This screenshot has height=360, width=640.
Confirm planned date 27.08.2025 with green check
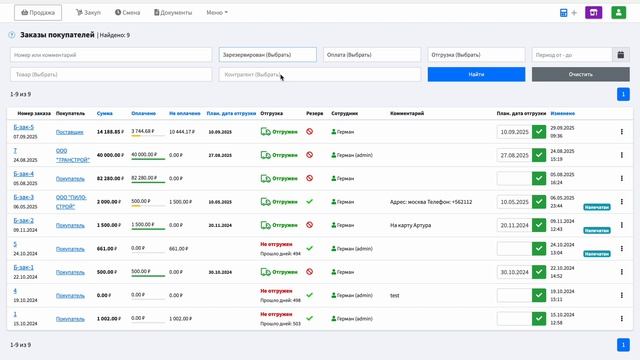[x=539, y=155]
